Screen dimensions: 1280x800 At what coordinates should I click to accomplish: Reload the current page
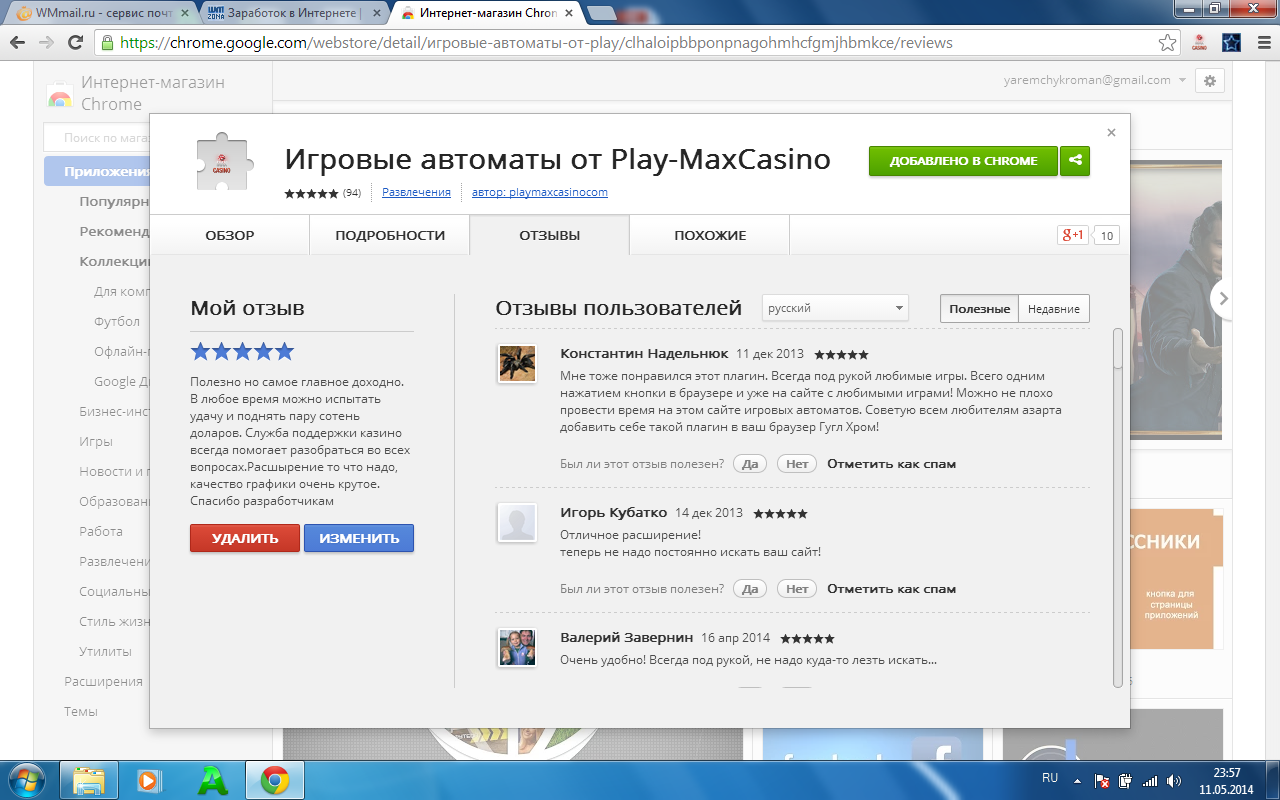[75, 43]
